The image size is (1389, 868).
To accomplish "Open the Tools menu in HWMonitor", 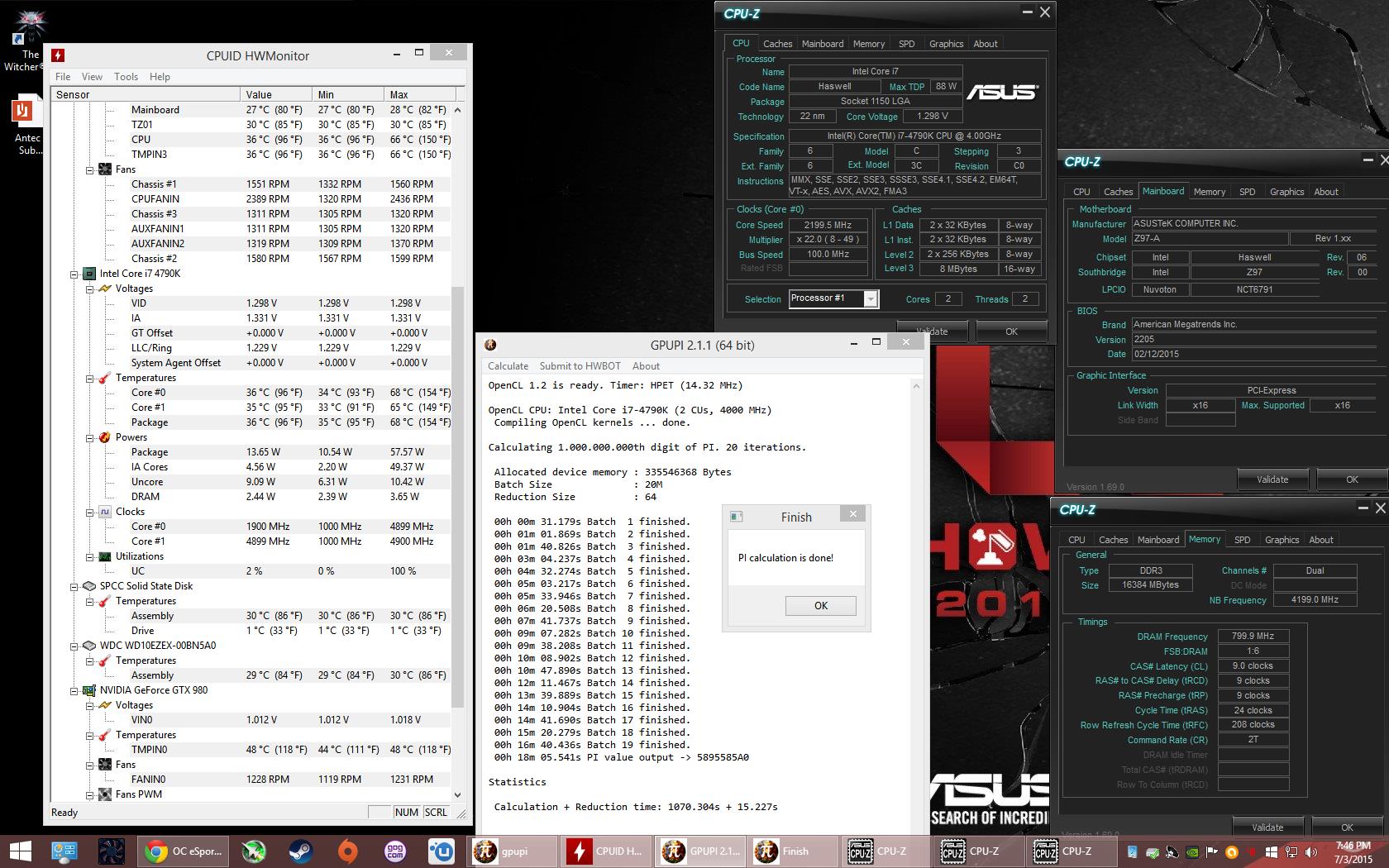I will [x=126, y=77].
